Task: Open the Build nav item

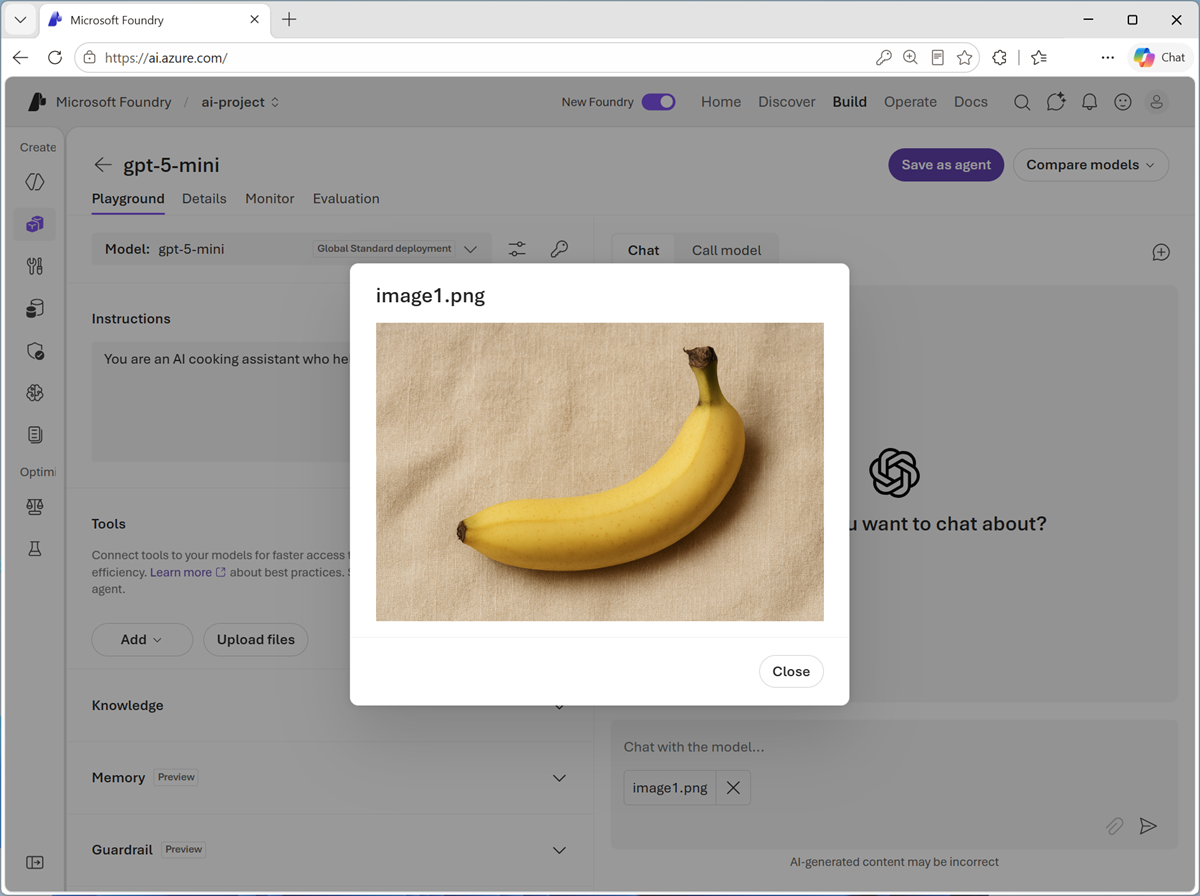Action: [850, 102]
